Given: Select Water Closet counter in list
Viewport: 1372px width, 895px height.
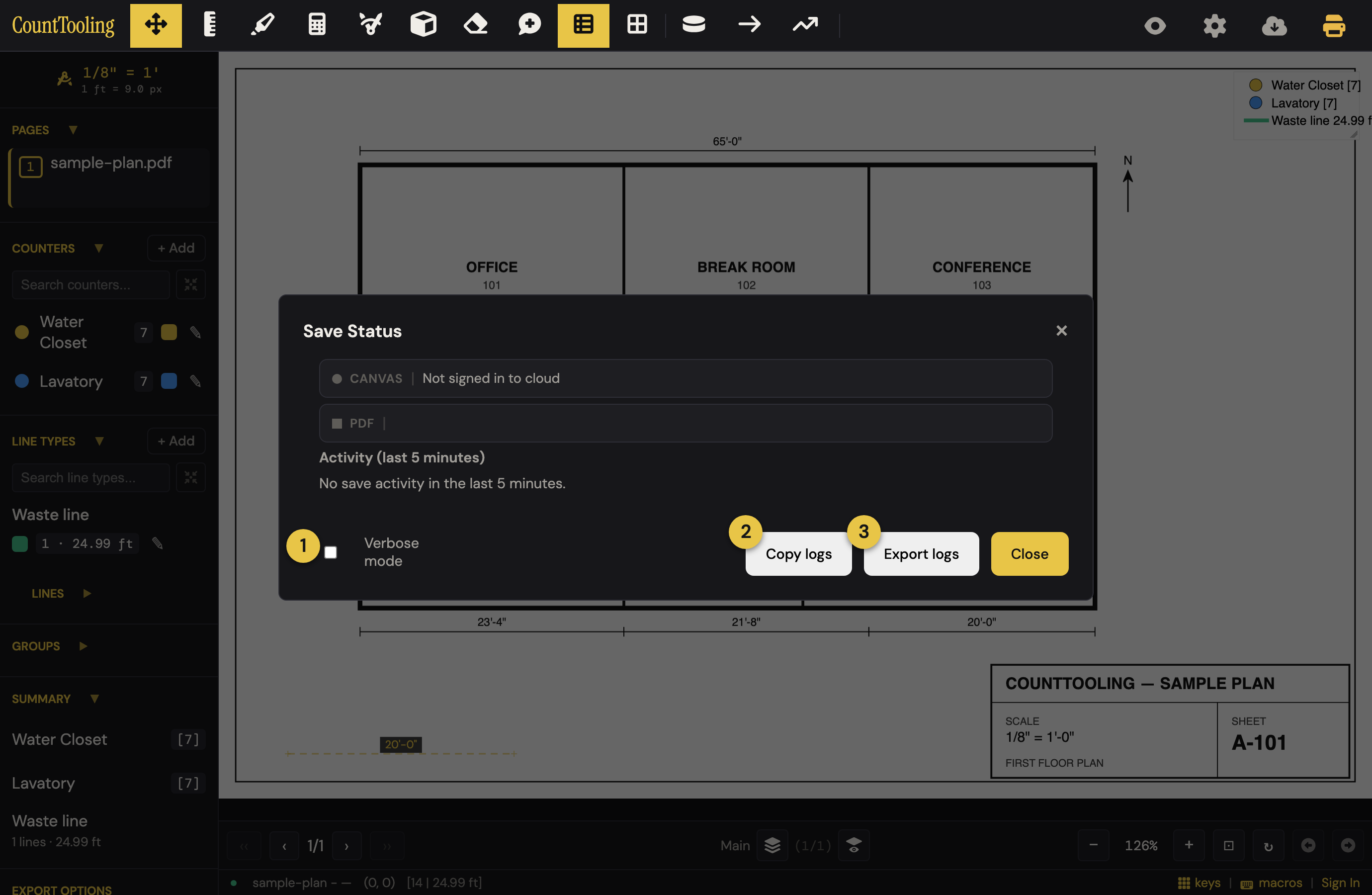Looking at the screenshot, I should [63, 332].
